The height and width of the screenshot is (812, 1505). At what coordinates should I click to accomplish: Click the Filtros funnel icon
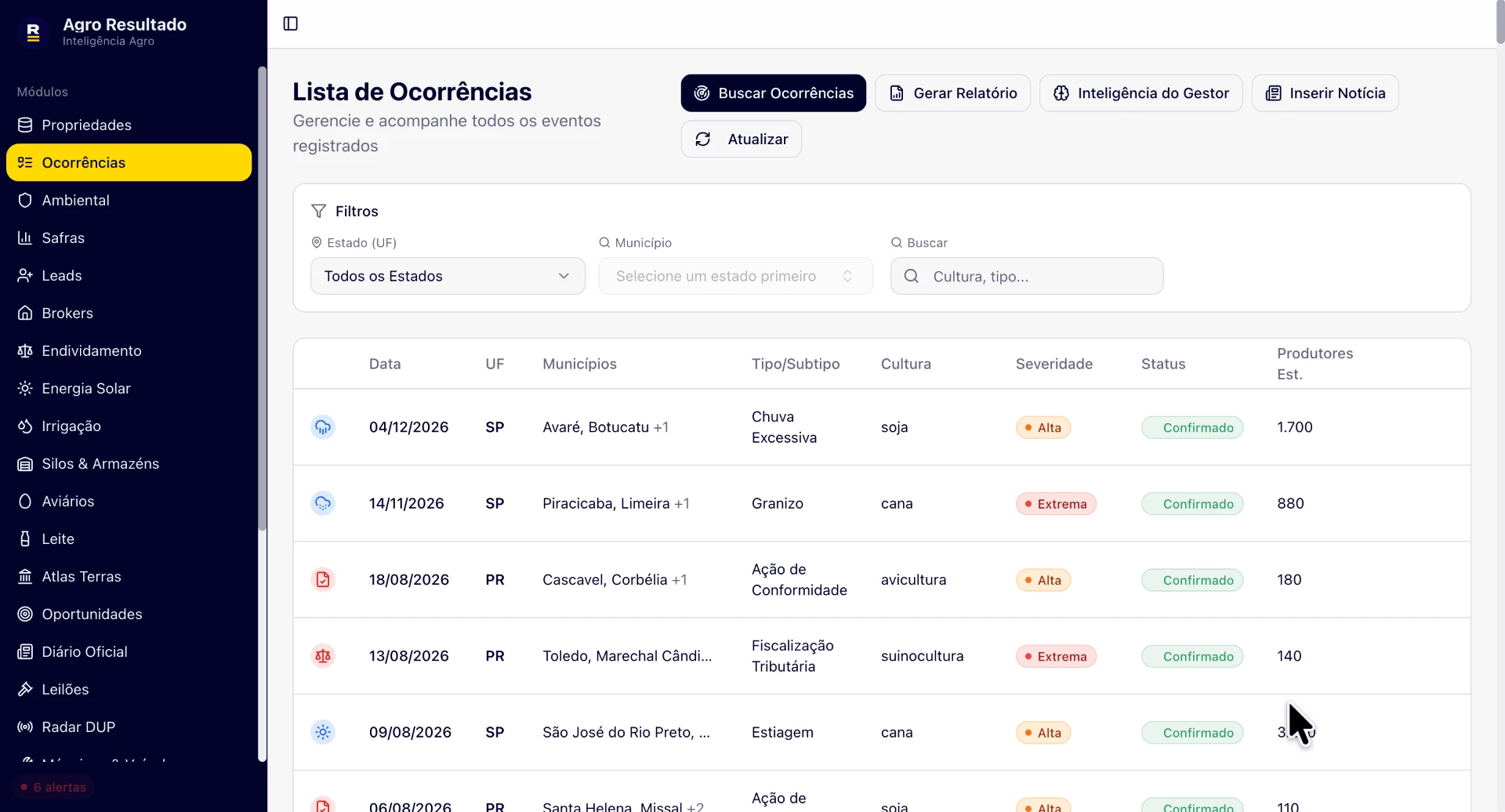coord(318,211)
